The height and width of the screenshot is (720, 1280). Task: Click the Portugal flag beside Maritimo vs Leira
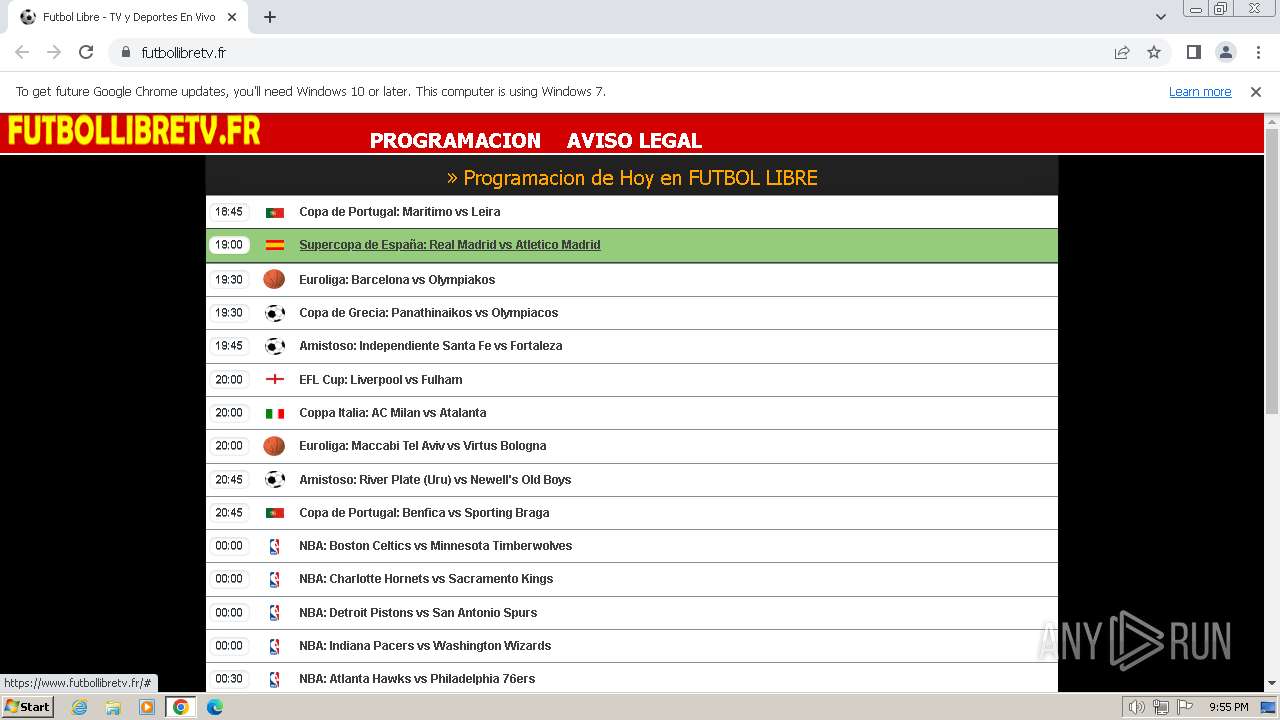pyautogui.click(x=275, y=212)
